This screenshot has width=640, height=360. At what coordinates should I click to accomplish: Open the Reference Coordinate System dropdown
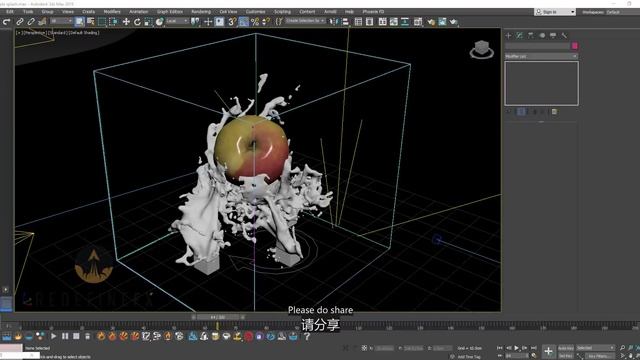click(x=177, y=21)
